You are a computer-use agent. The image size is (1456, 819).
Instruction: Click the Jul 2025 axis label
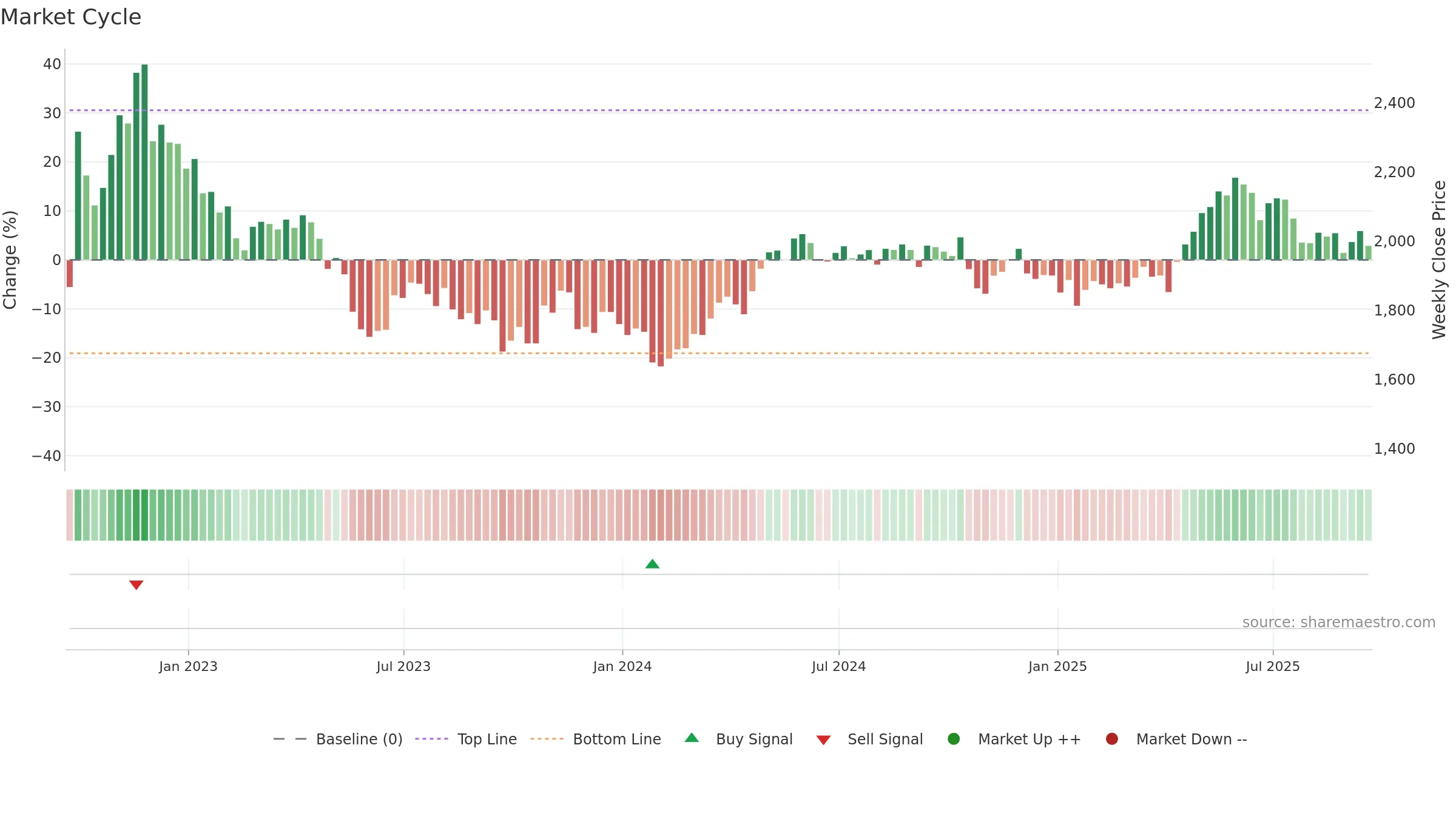[x=1273, y=666]
